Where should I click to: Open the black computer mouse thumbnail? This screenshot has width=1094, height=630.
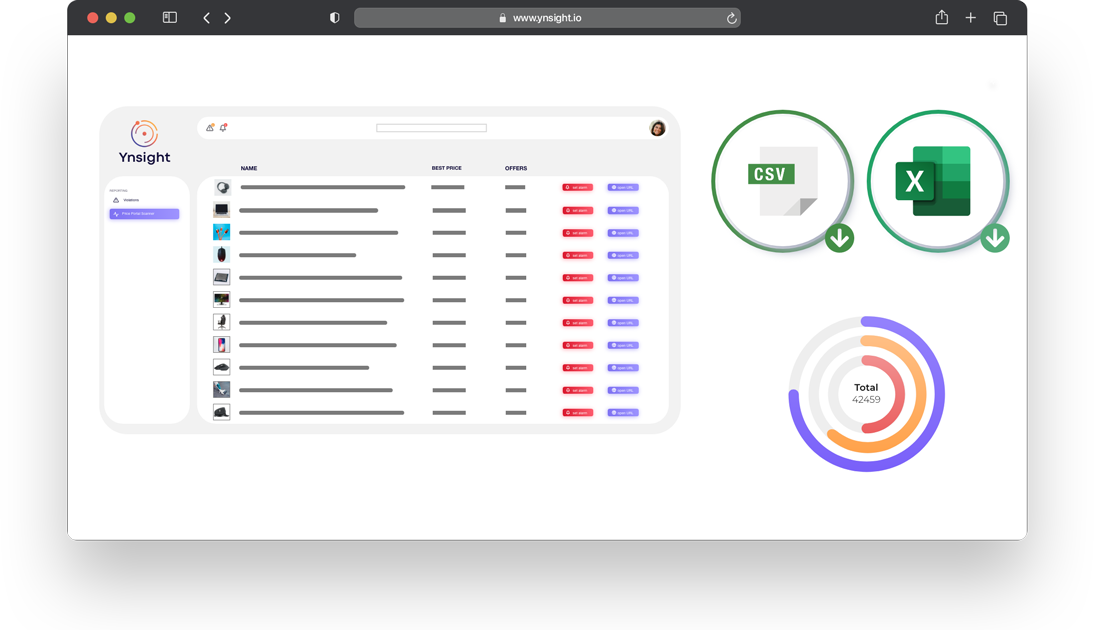pyautogui.click(x=222, y=255)
